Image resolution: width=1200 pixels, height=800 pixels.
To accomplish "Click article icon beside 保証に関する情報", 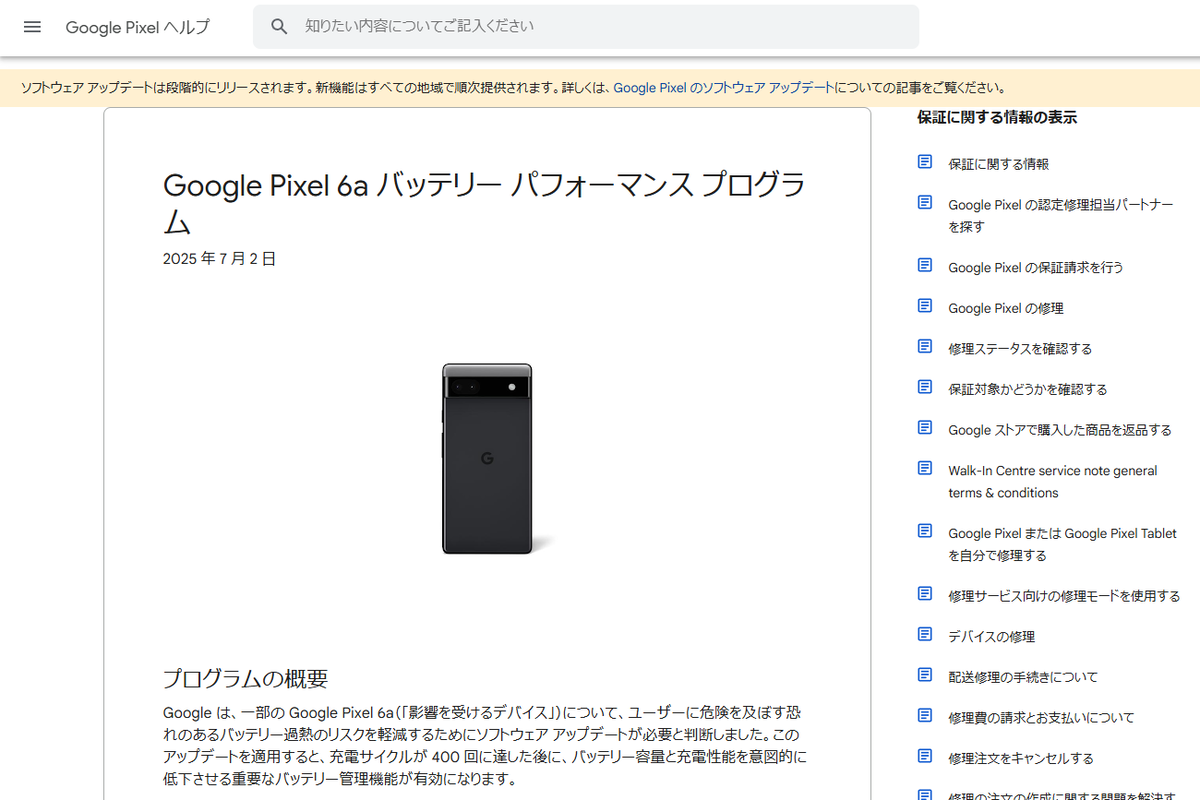I will point(925,162).
